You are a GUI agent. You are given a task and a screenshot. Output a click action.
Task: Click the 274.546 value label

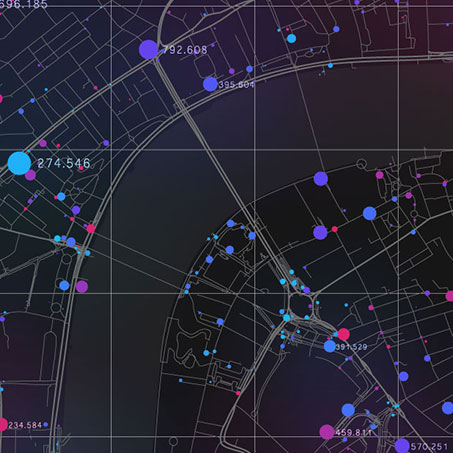pos(64,163)
